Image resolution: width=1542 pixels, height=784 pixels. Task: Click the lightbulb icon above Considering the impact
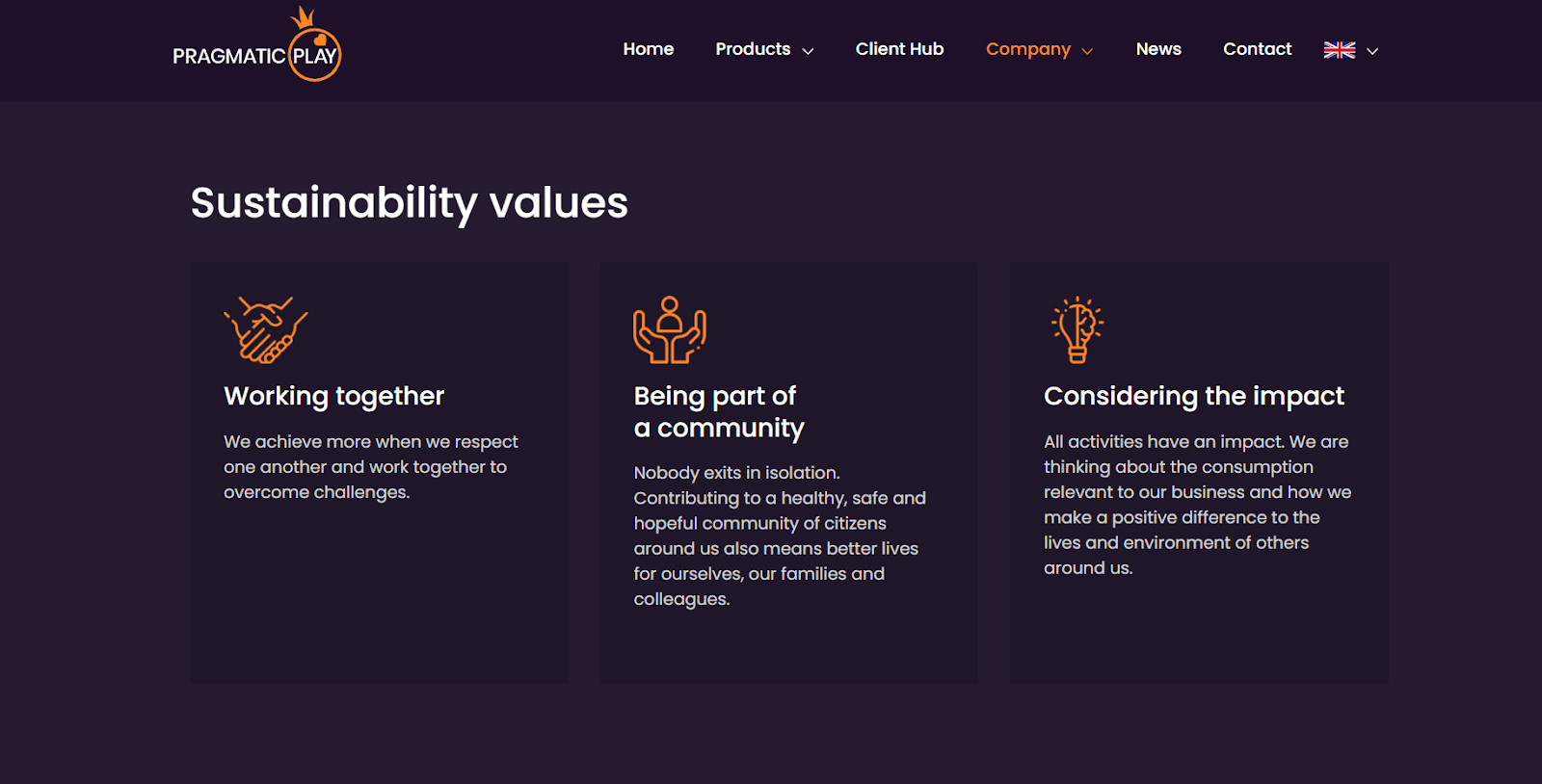1077,329
